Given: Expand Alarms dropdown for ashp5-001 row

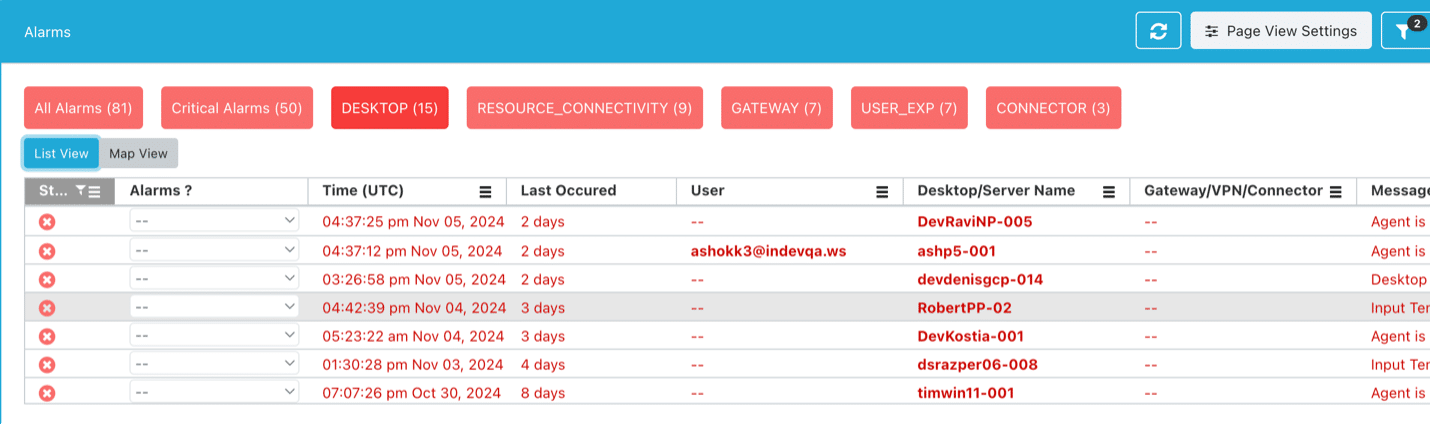Looking at the screenshot, I should [214, 250].
